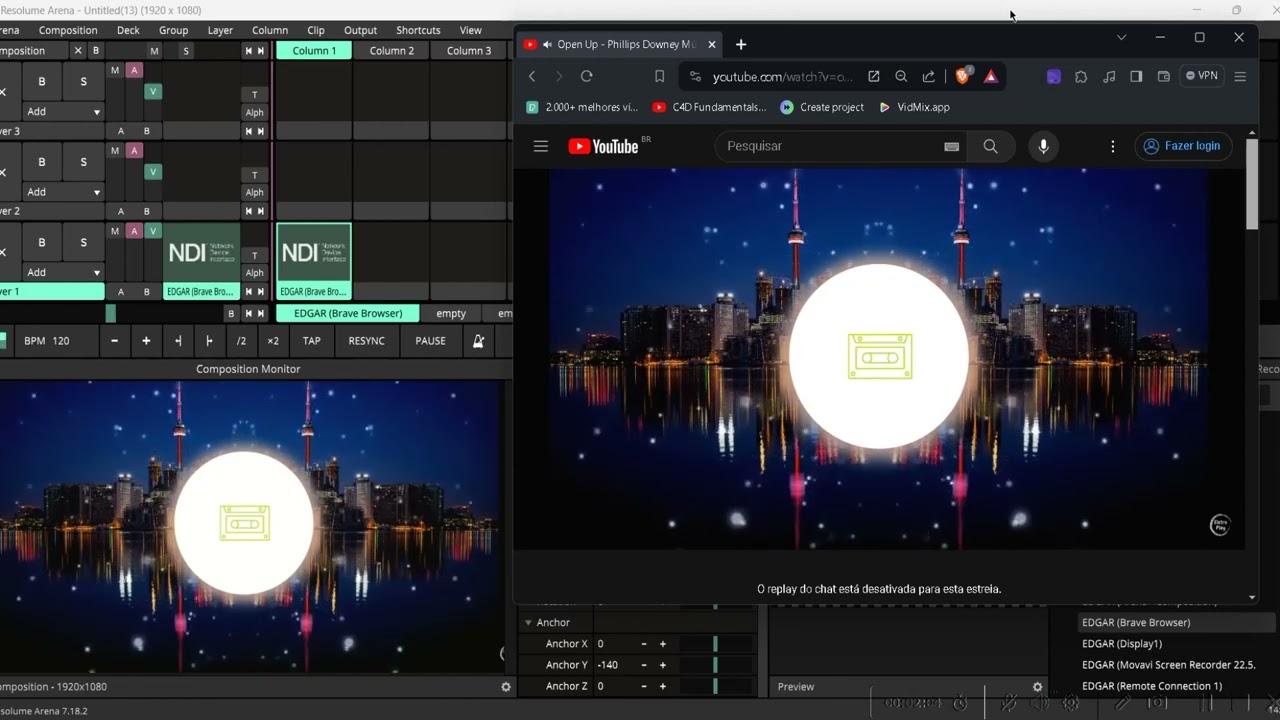Viewport: 1280px width, 720px height.
Task: Open Add blend dropdown on Layer 1
Action: 63,272
